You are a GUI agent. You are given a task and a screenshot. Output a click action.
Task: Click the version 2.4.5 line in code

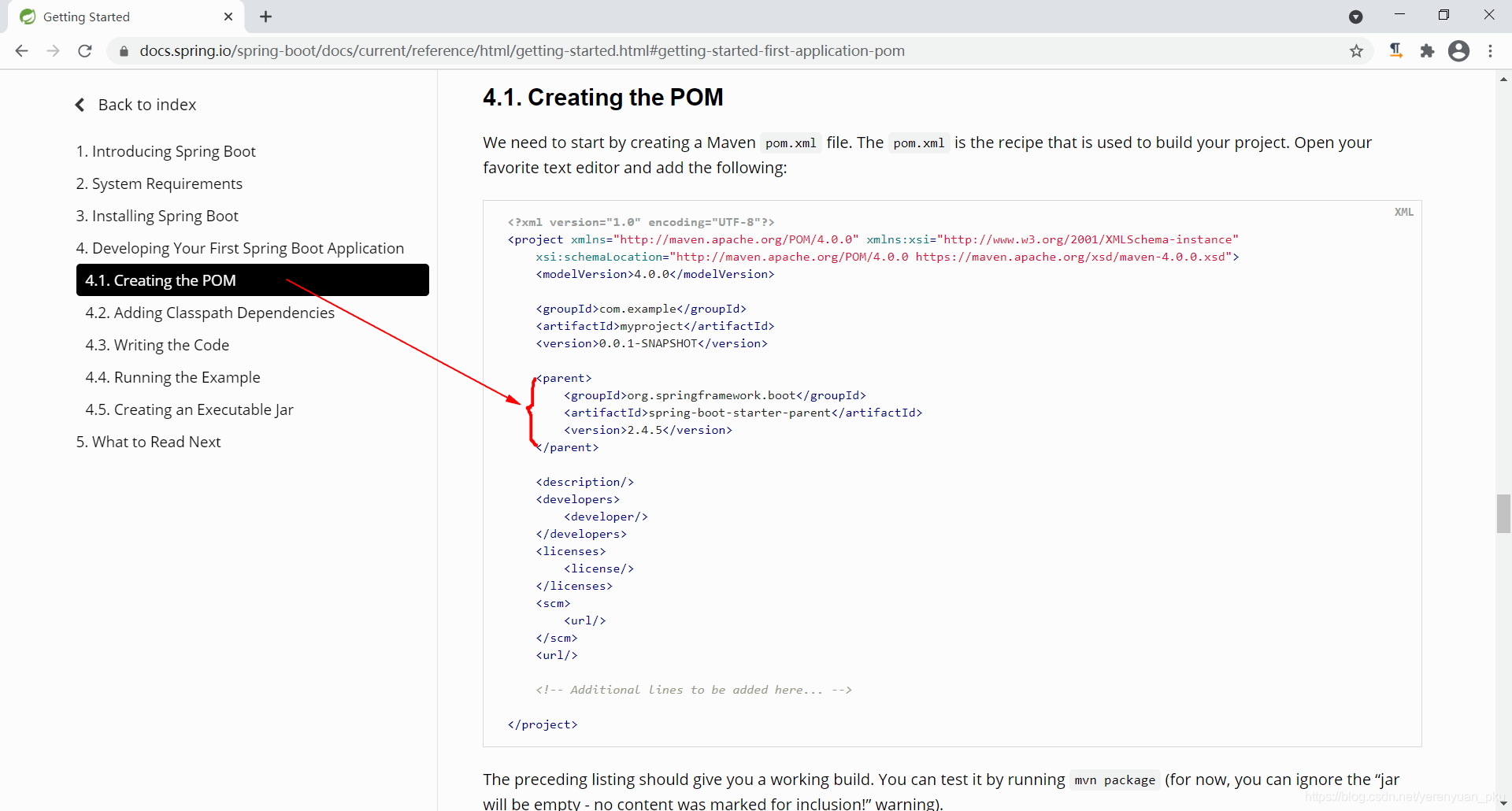(647, 430)
